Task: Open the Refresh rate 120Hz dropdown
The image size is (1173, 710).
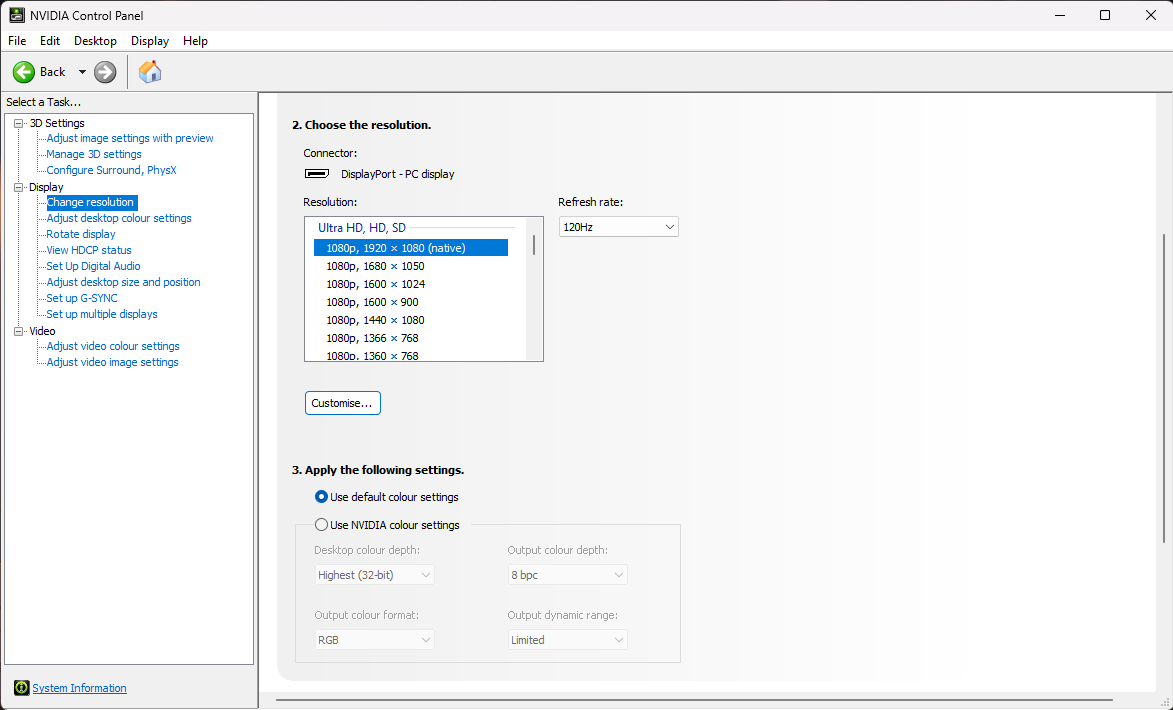Action: point(619,227)
